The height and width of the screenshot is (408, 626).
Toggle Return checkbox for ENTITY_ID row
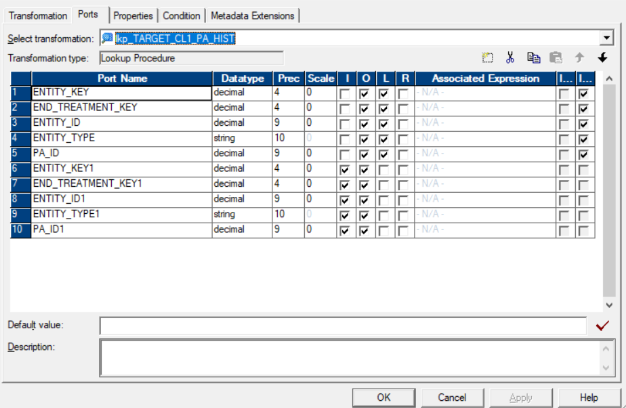click(403, 124)
